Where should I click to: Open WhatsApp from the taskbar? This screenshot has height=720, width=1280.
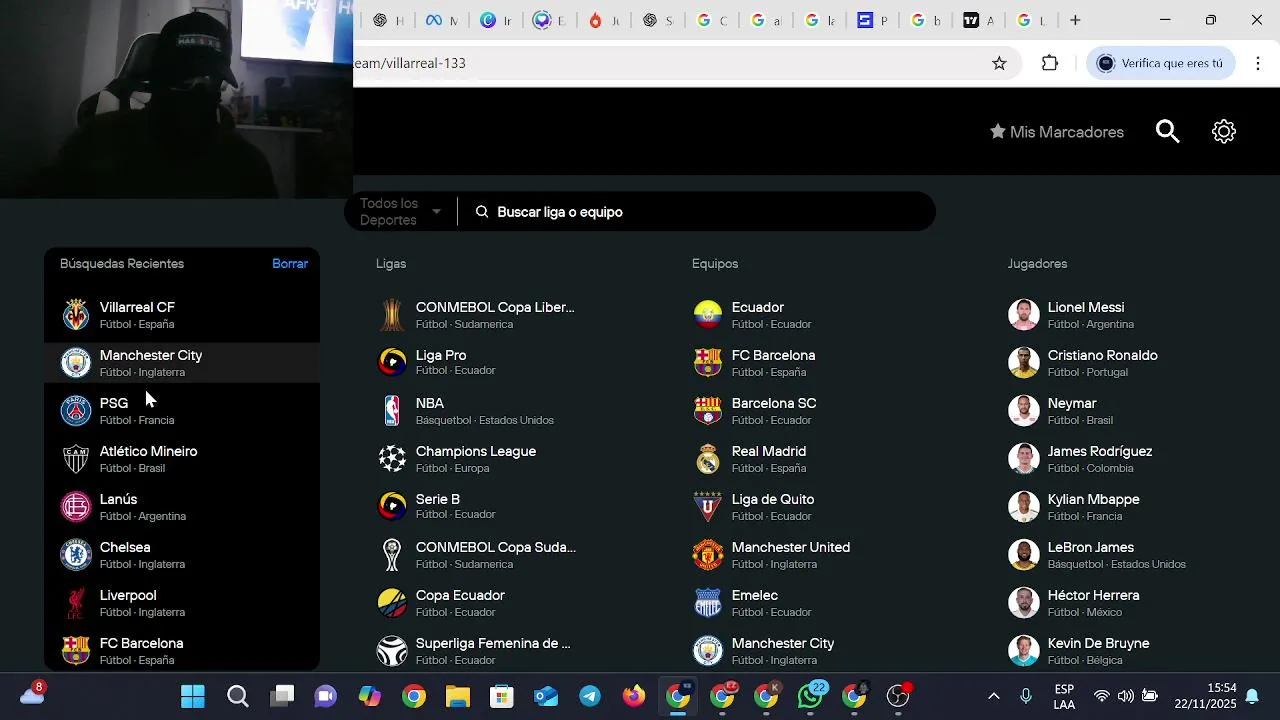pyautogui.click(x=810, y=696)
